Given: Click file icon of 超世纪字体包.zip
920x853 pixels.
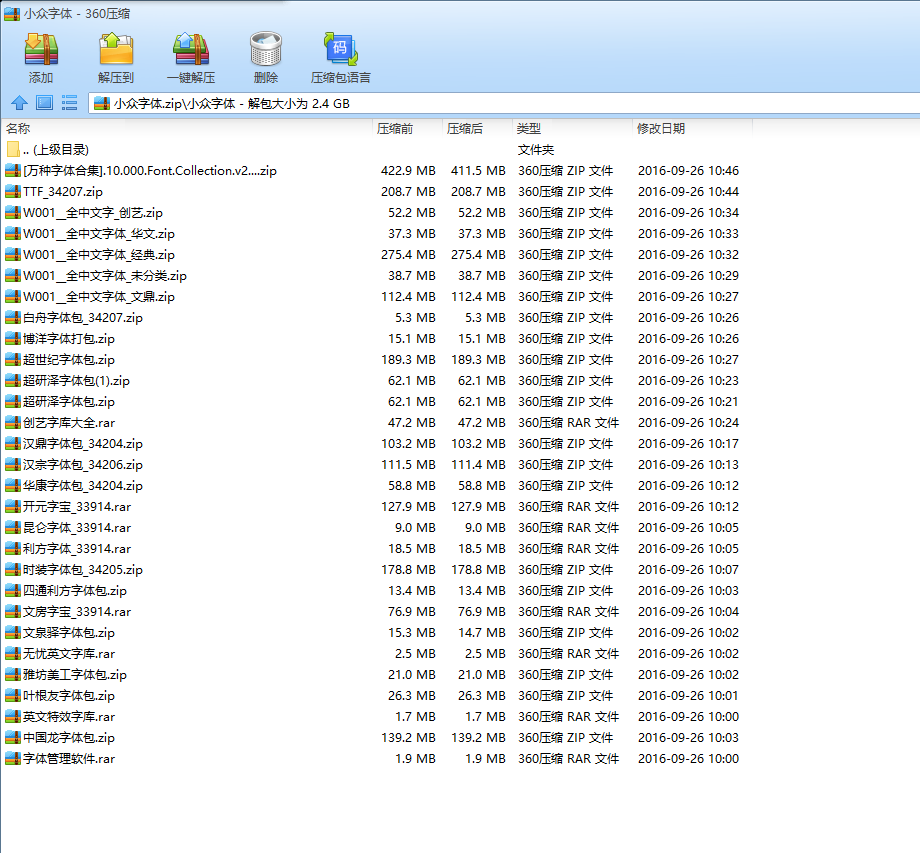Looking at the screenshot, I should pyautogui.click(x=13, y=360).
